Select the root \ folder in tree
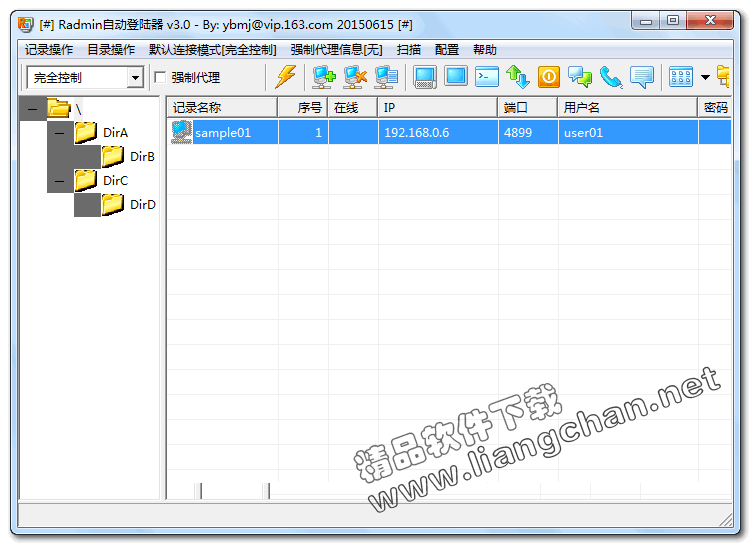Screen dimensions: 752x546 [65, 108]
